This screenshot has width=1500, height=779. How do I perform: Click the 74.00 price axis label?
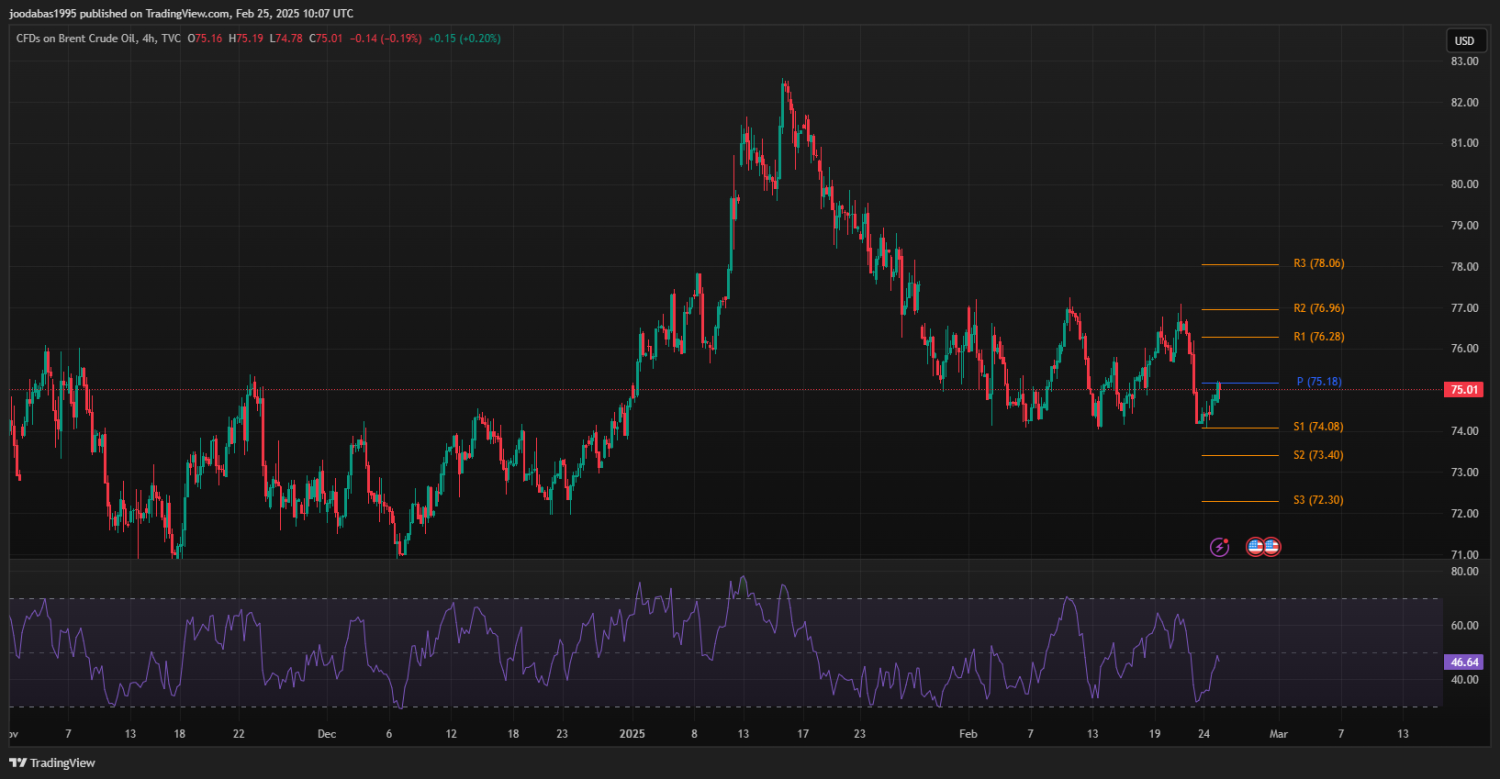click(1464, 431)
